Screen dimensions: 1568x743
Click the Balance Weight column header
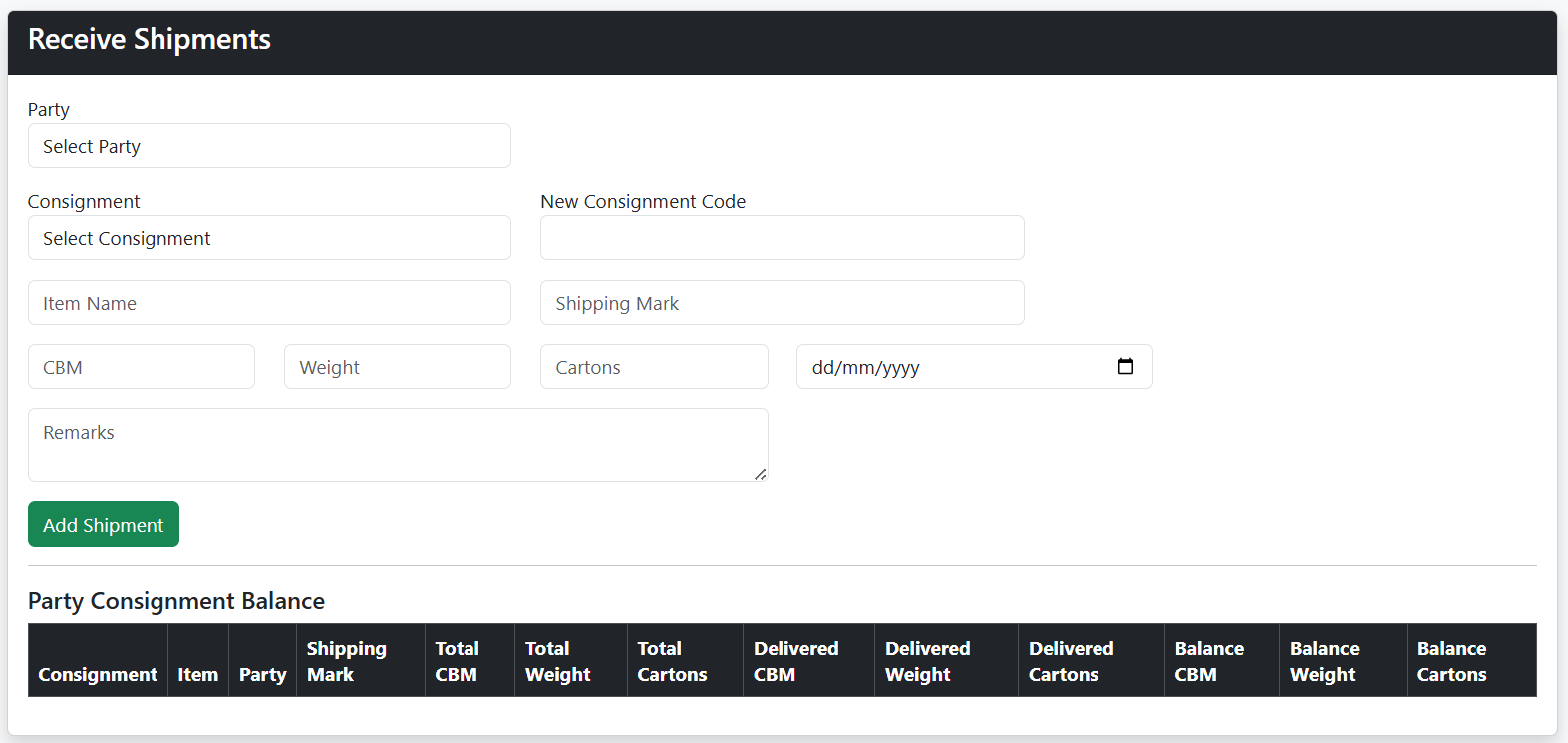tap(1343, 661)
